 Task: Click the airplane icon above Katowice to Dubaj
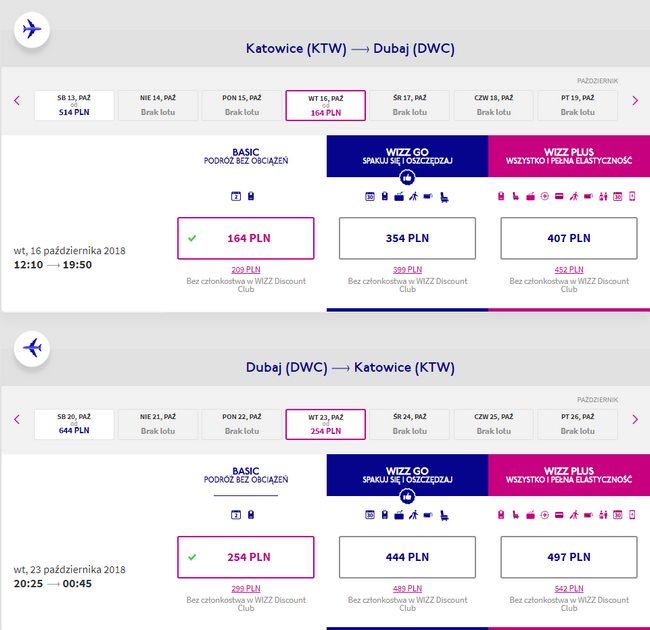click(x=32, y=30)
